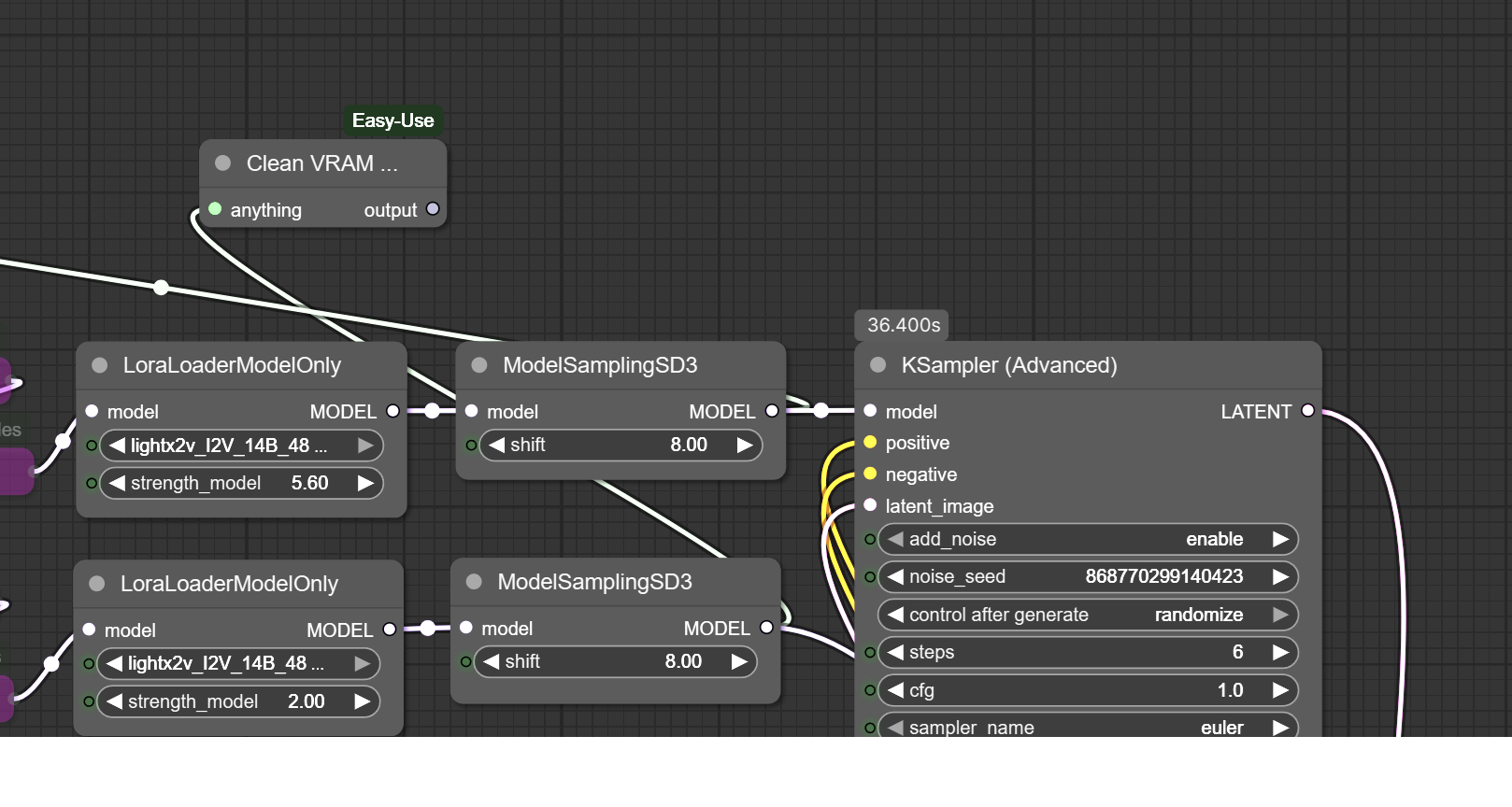Viewport: 1512px width, 807px height.
Task: Open the sampler_name euler dropdown
Action: 1088,727
